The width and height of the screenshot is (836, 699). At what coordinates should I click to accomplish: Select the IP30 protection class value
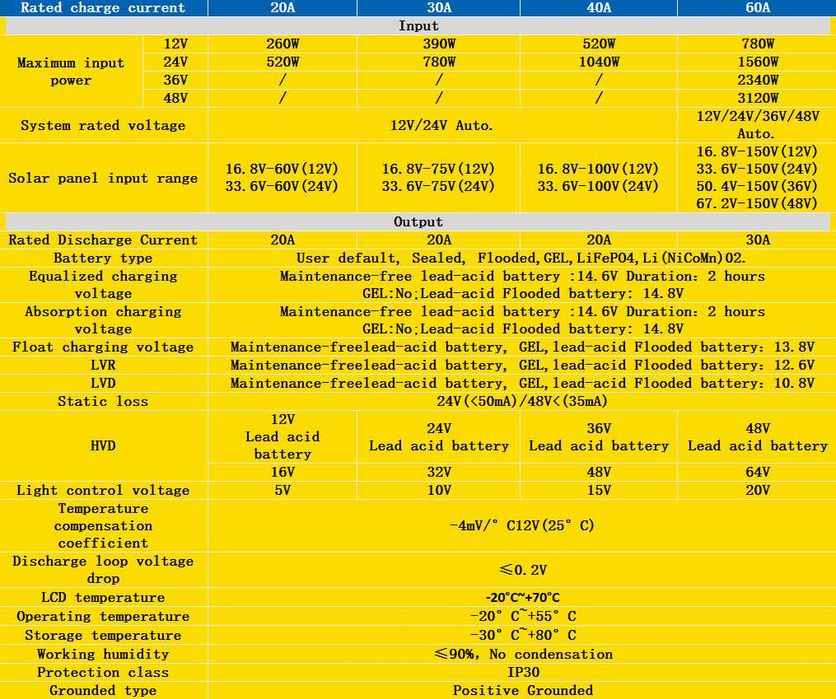523,672
